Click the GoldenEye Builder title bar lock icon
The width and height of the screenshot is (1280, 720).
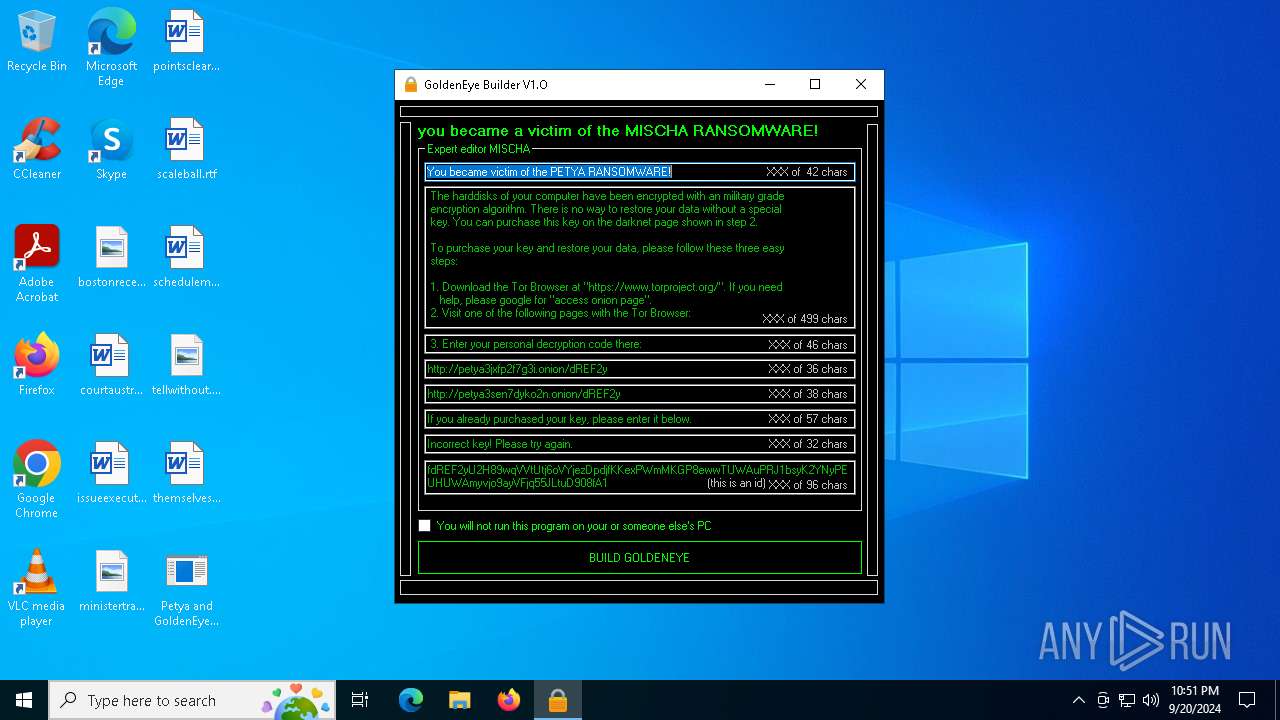pyautogui.click(x=410, y=85)
